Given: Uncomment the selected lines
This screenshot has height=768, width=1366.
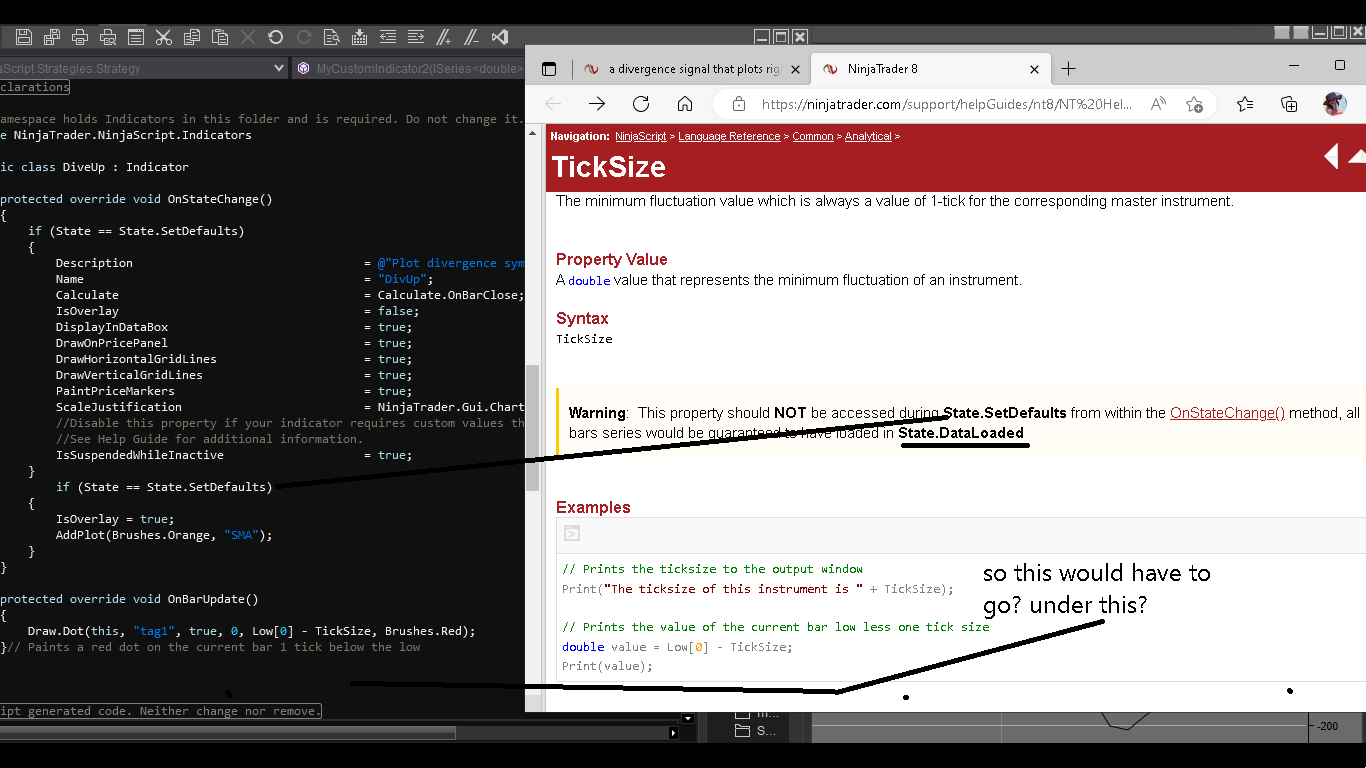Looking at the screenshot, I should [472, 38].
